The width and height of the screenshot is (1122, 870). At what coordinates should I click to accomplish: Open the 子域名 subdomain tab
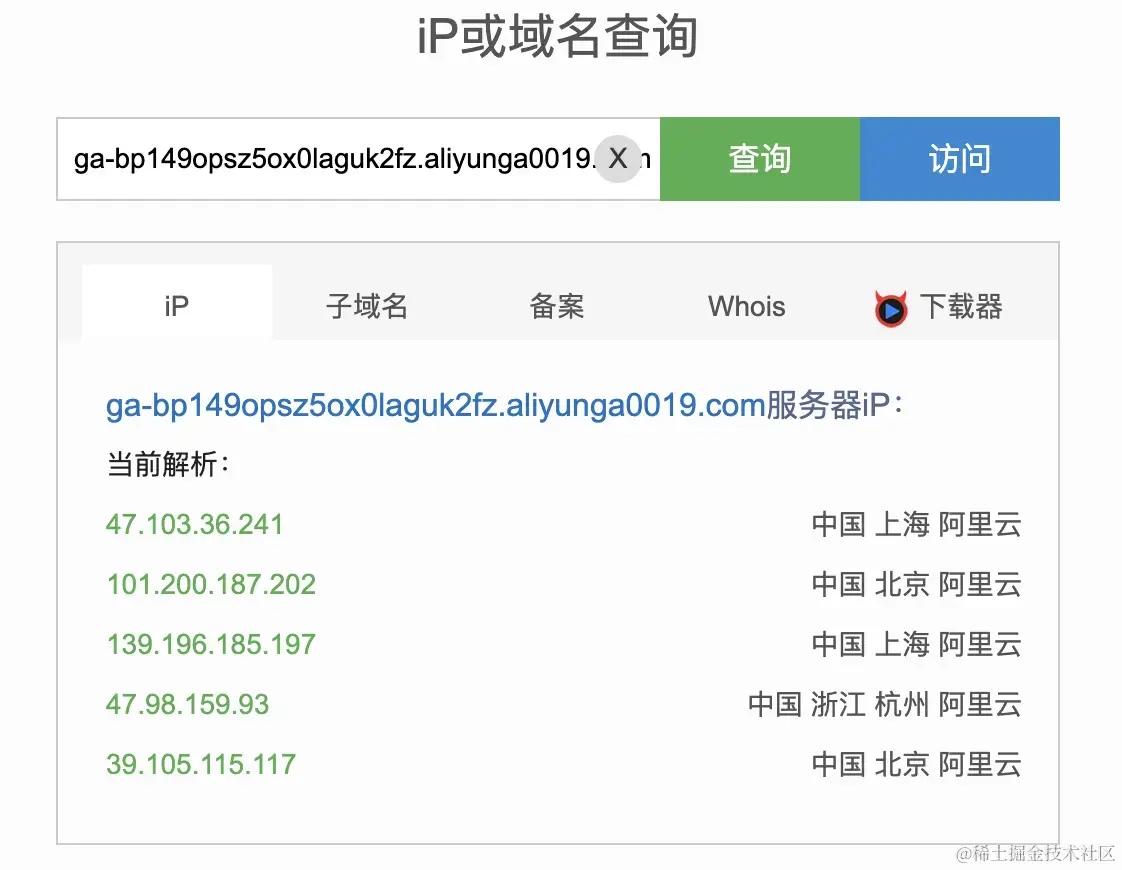pos(366,306)
